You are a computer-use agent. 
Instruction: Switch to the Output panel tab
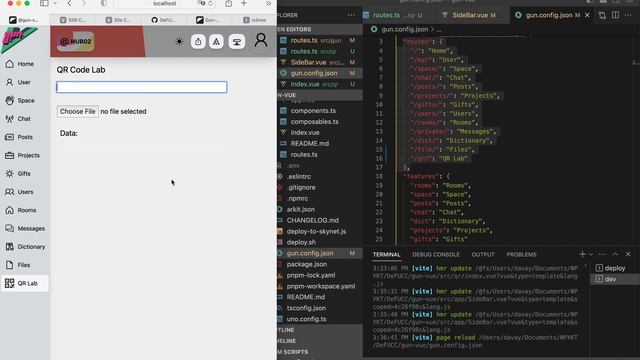[483, 254]
